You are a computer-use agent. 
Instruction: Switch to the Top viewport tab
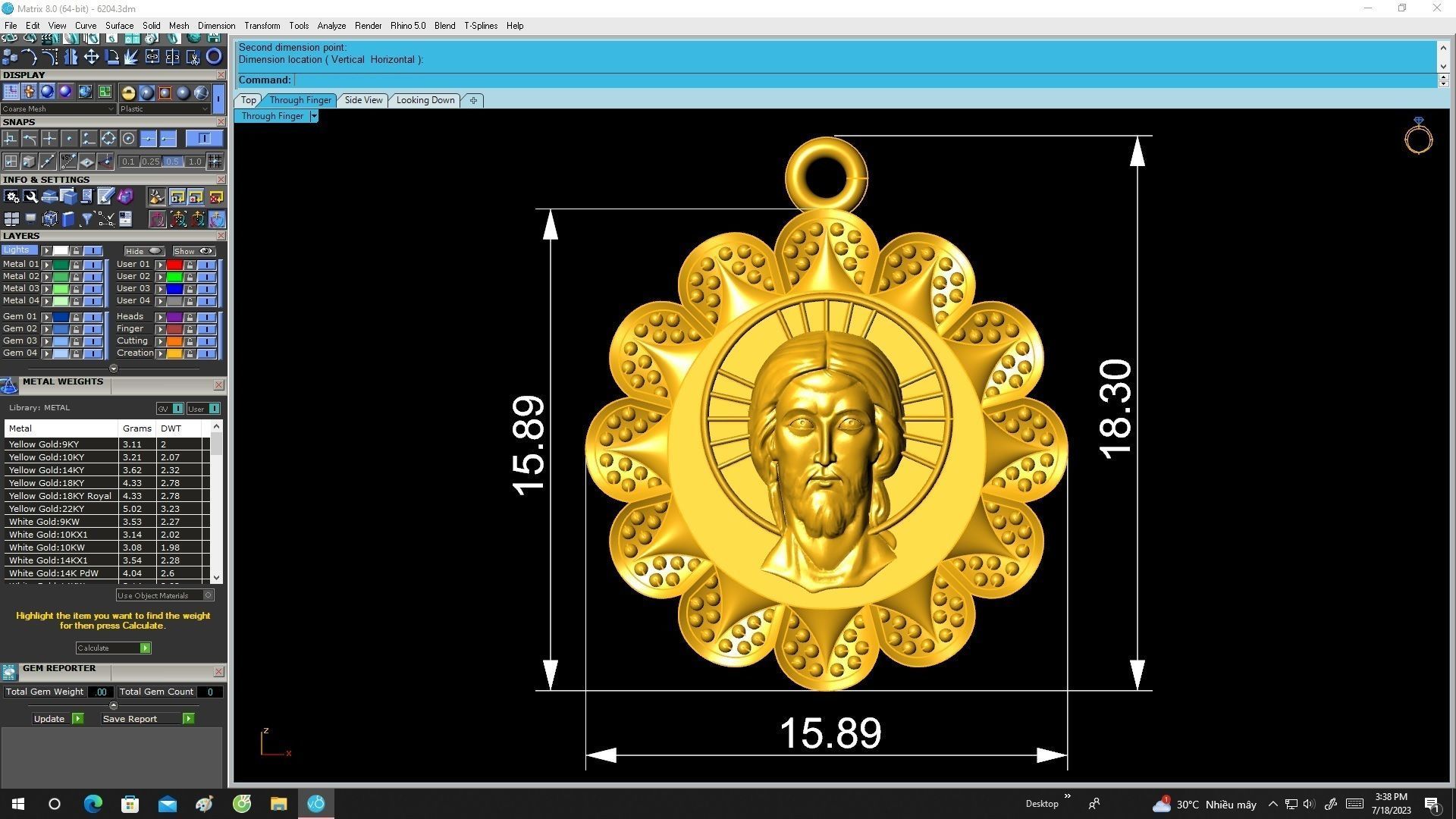click(x=249, y=100)
